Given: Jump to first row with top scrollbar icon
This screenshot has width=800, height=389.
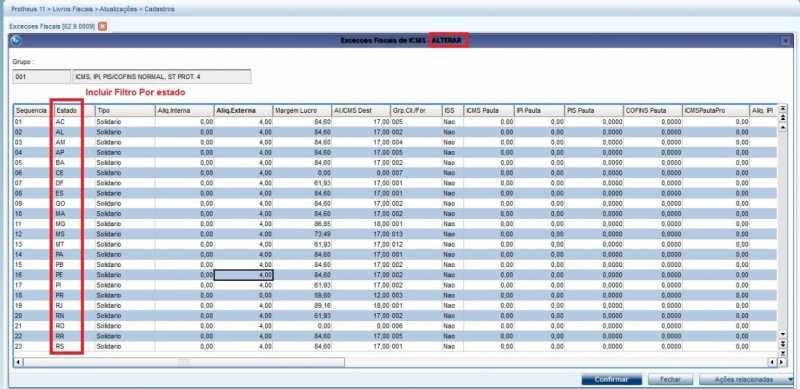Looking at the screenshot, I should (783, 108).
